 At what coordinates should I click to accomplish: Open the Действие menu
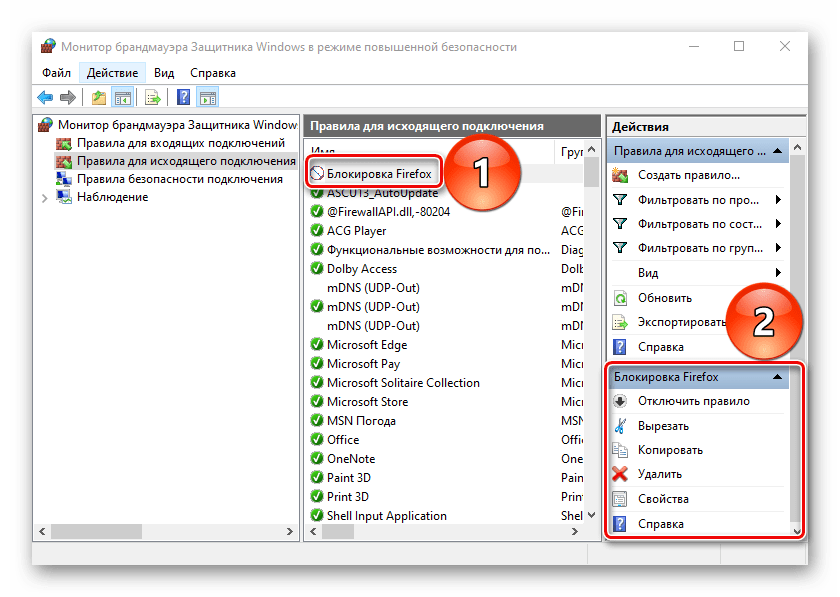point(112,73)
